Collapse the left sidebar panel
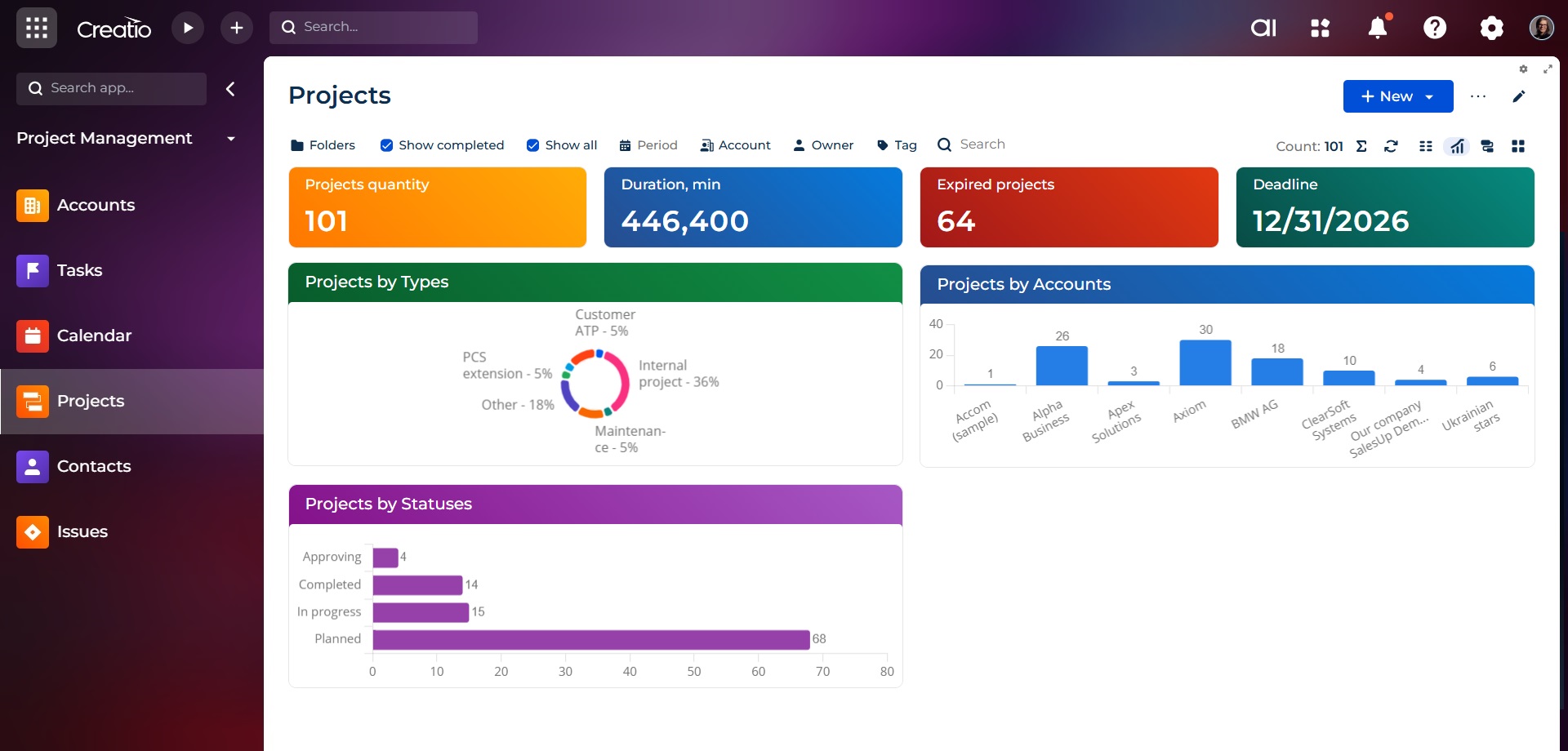 pyautogui.click(x=230, y=89)
